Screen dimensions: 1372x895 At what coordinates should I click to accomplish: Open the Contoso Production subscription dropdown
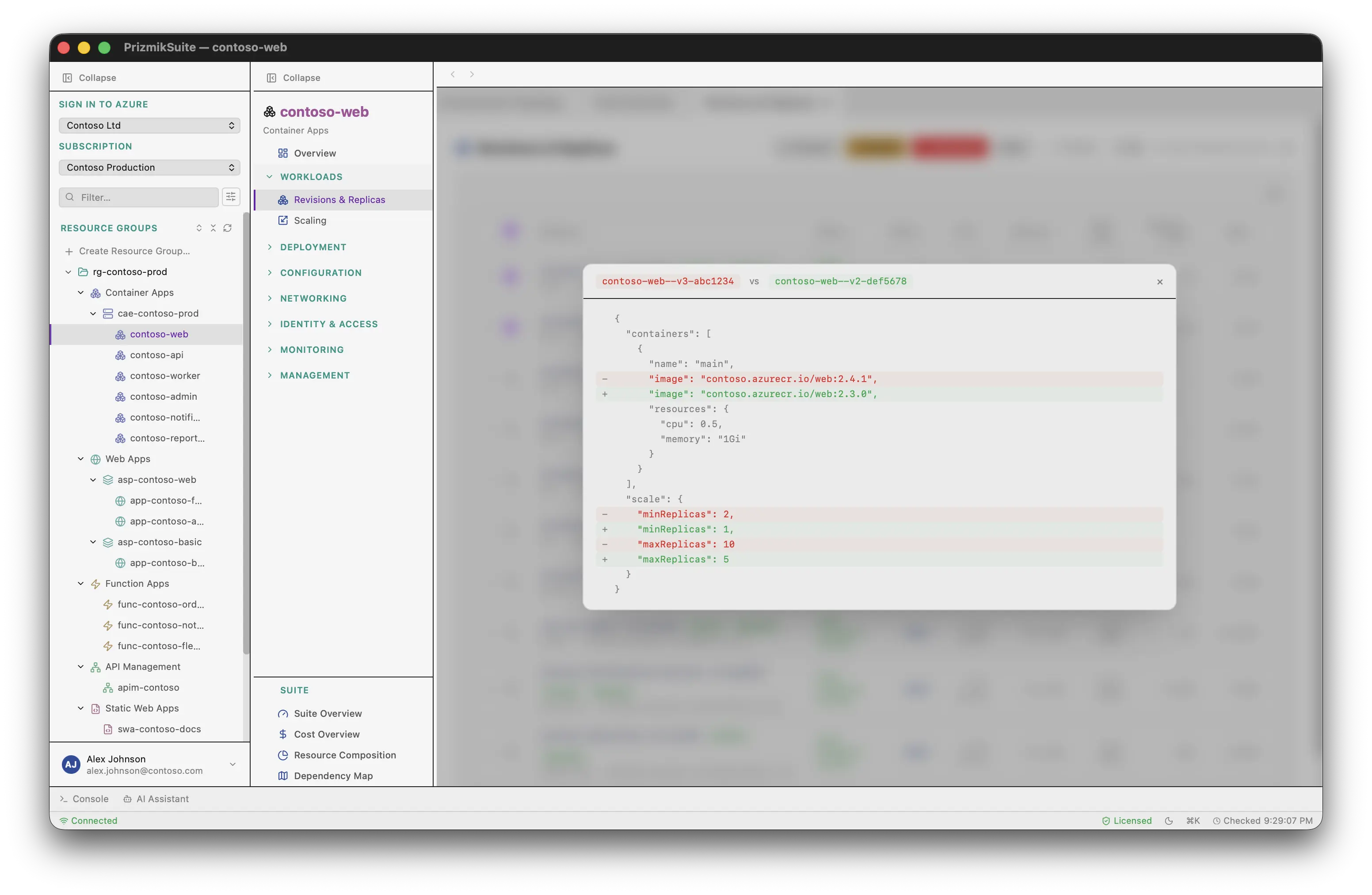pos(149,167)
